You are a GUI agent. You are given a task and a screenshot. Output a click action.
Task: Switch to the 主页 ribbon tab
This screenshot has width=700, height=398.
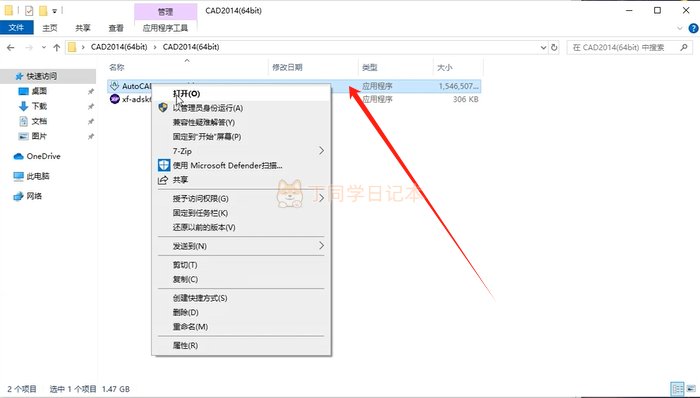[50, 28]
